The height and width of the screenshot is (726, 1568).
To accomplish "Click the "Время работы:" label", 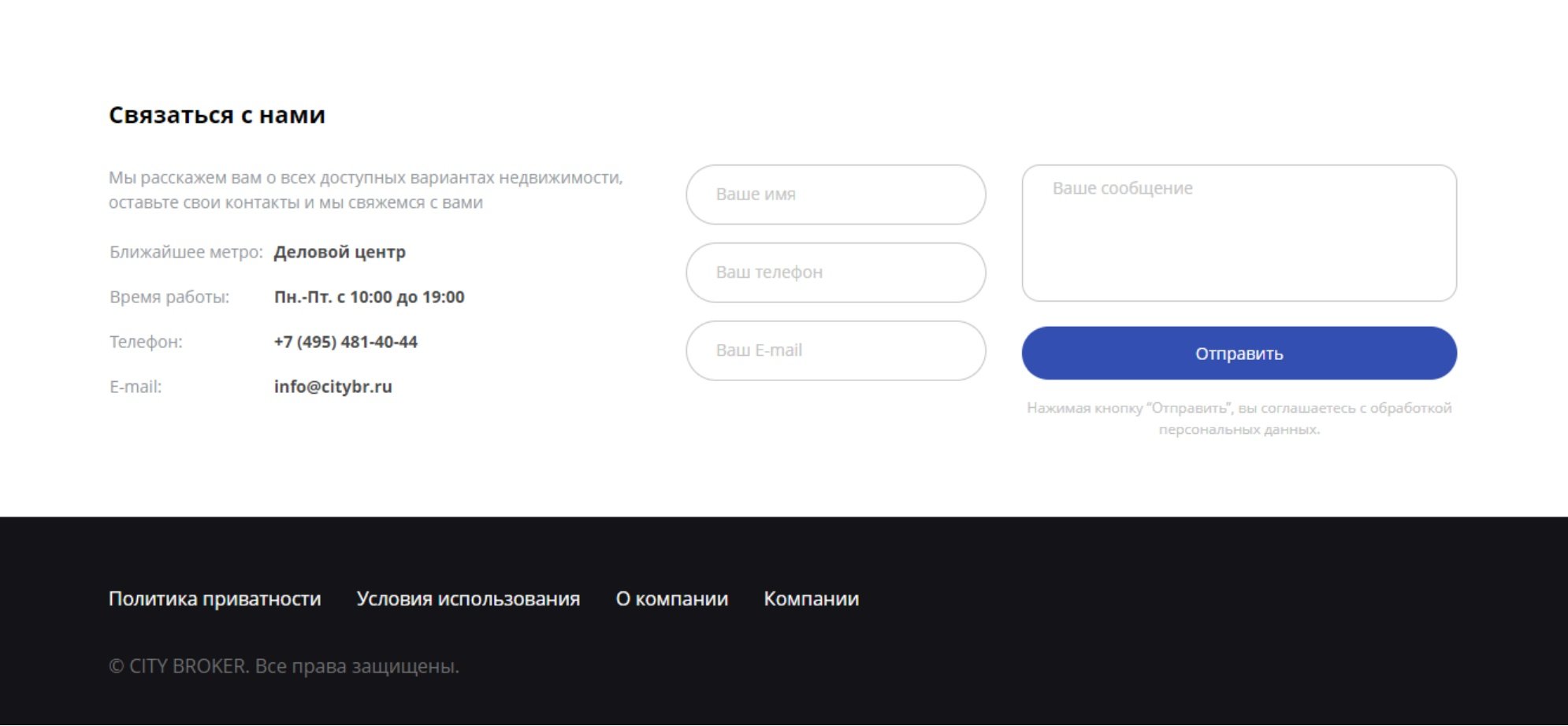I will [169, 297].
